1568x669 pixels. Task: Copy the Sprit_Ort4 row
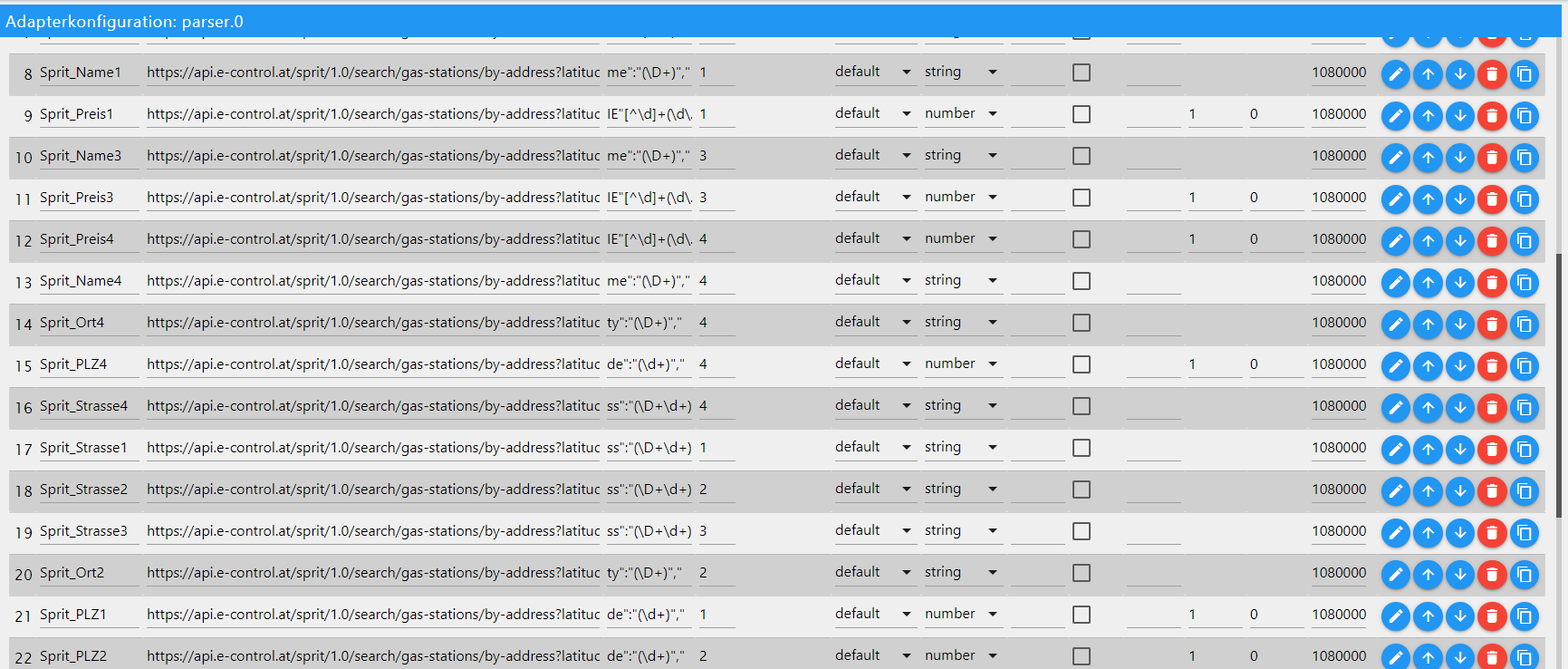[1525, 324]
